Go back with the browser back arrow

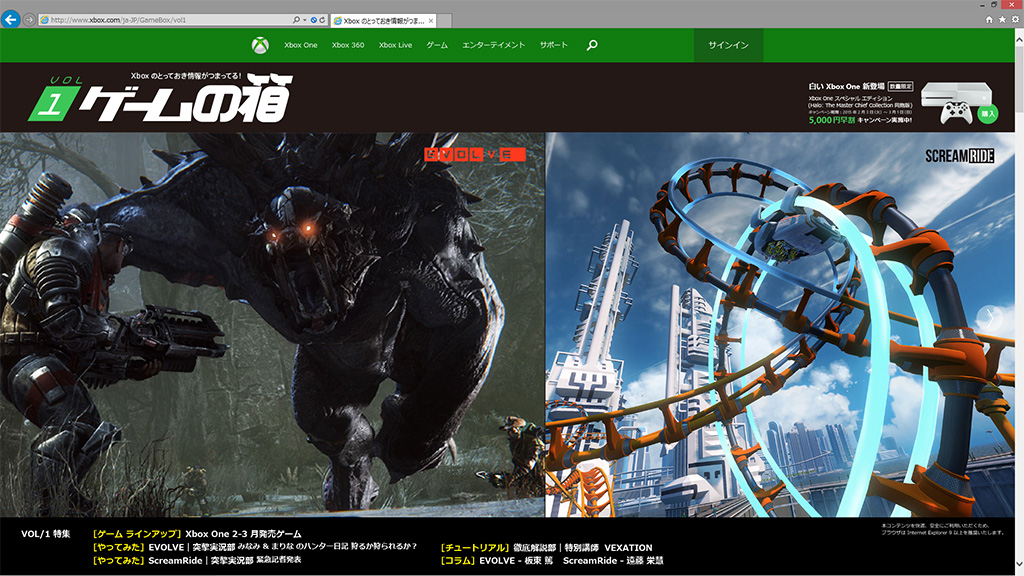pos(10,20)
